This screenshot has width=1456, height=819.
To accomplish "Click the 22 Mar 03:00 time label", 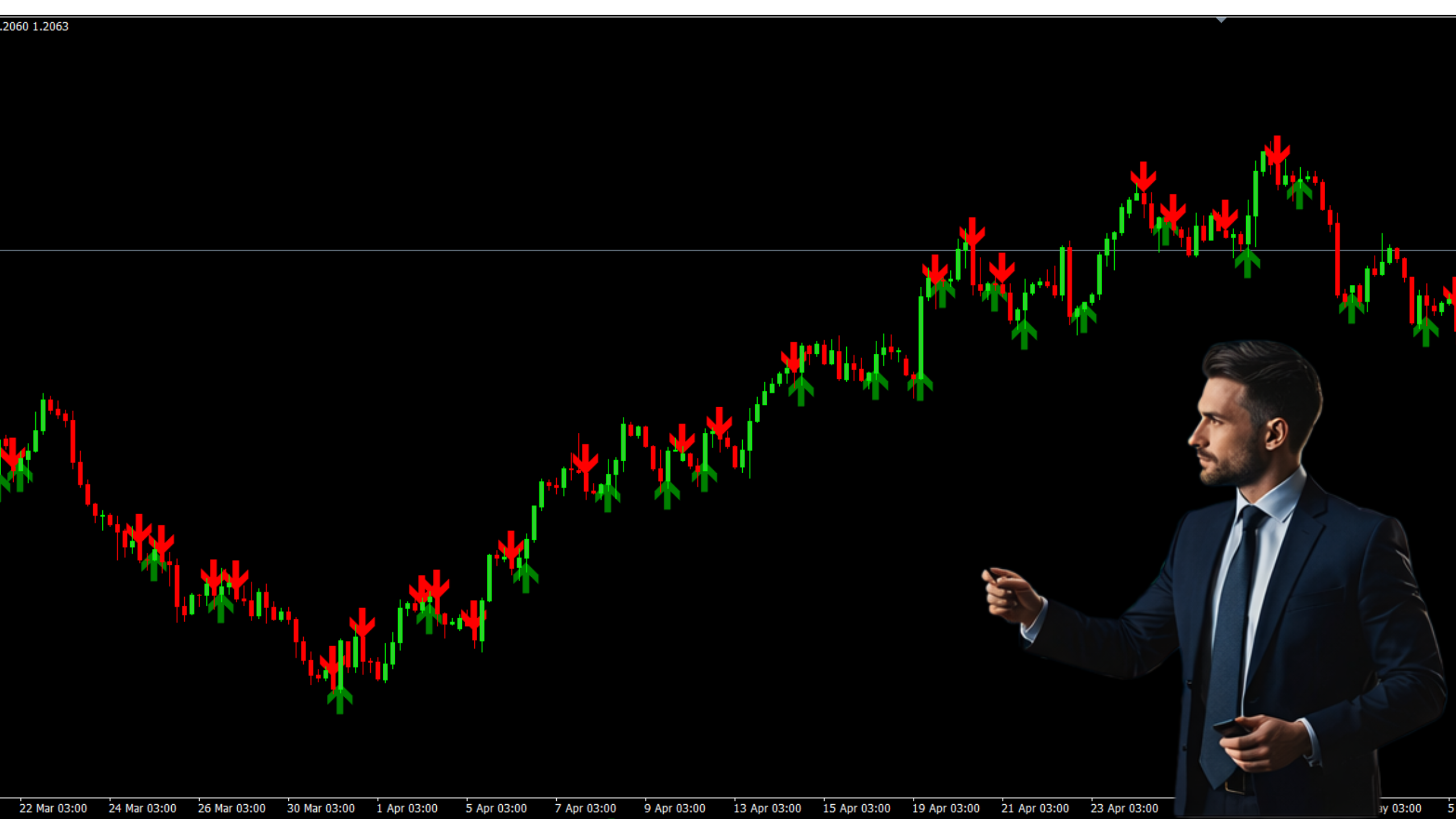I will pyautogui.click(x=53, y=808).
